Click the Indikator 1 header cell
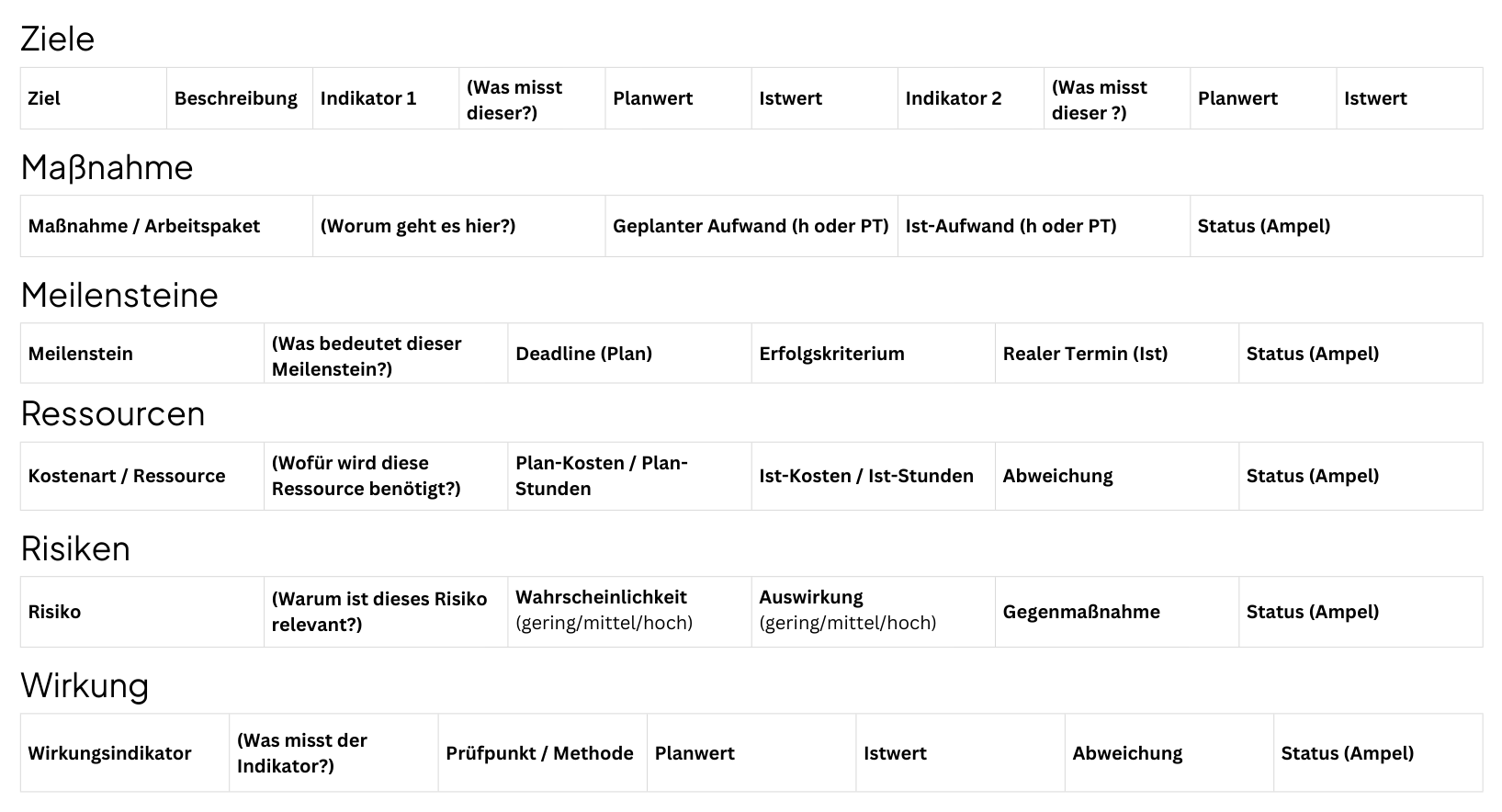 [368, 98]
